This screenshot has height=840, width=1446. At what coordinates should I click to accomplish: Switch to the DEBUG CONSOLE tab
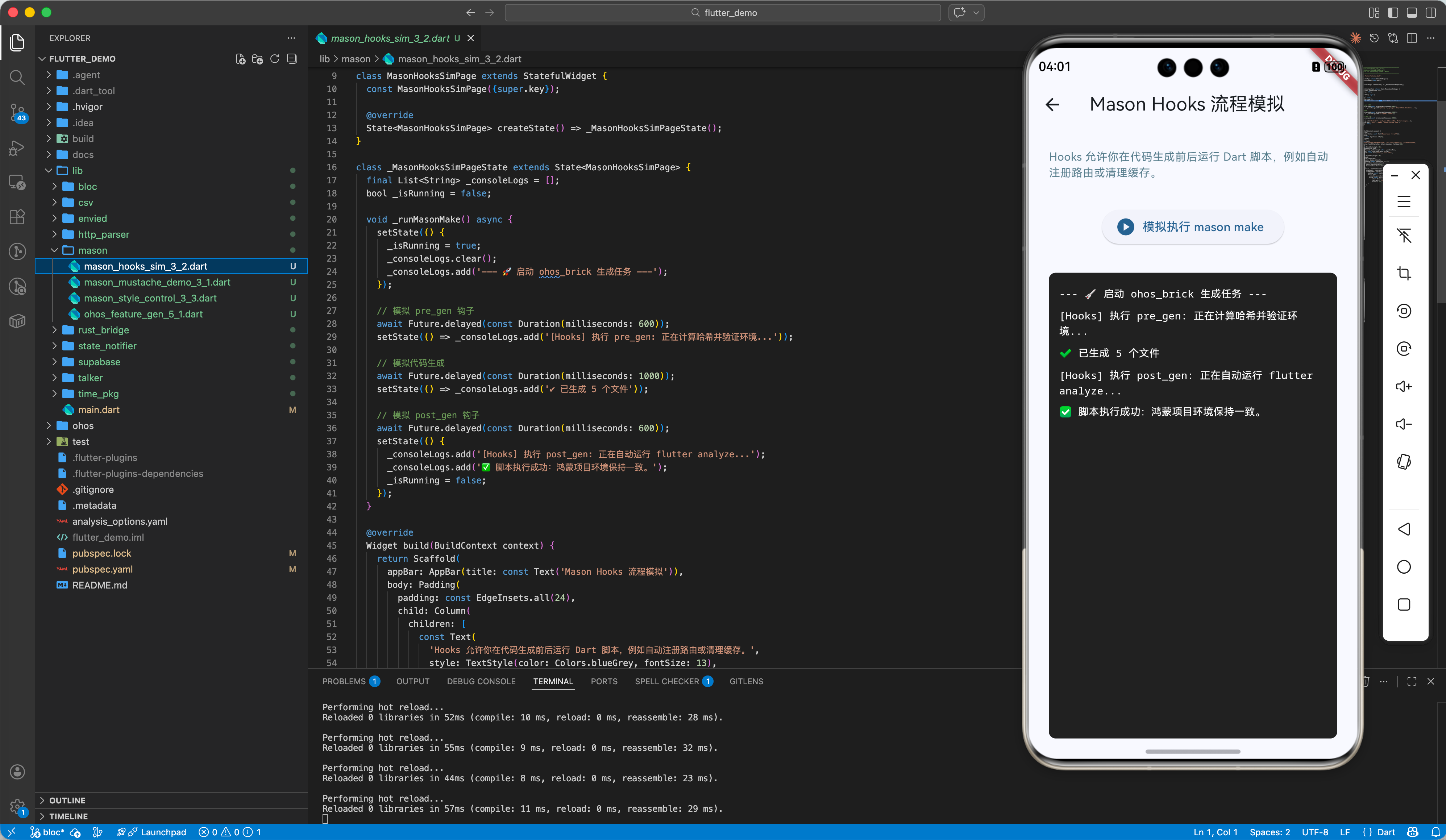coord(481,681)
